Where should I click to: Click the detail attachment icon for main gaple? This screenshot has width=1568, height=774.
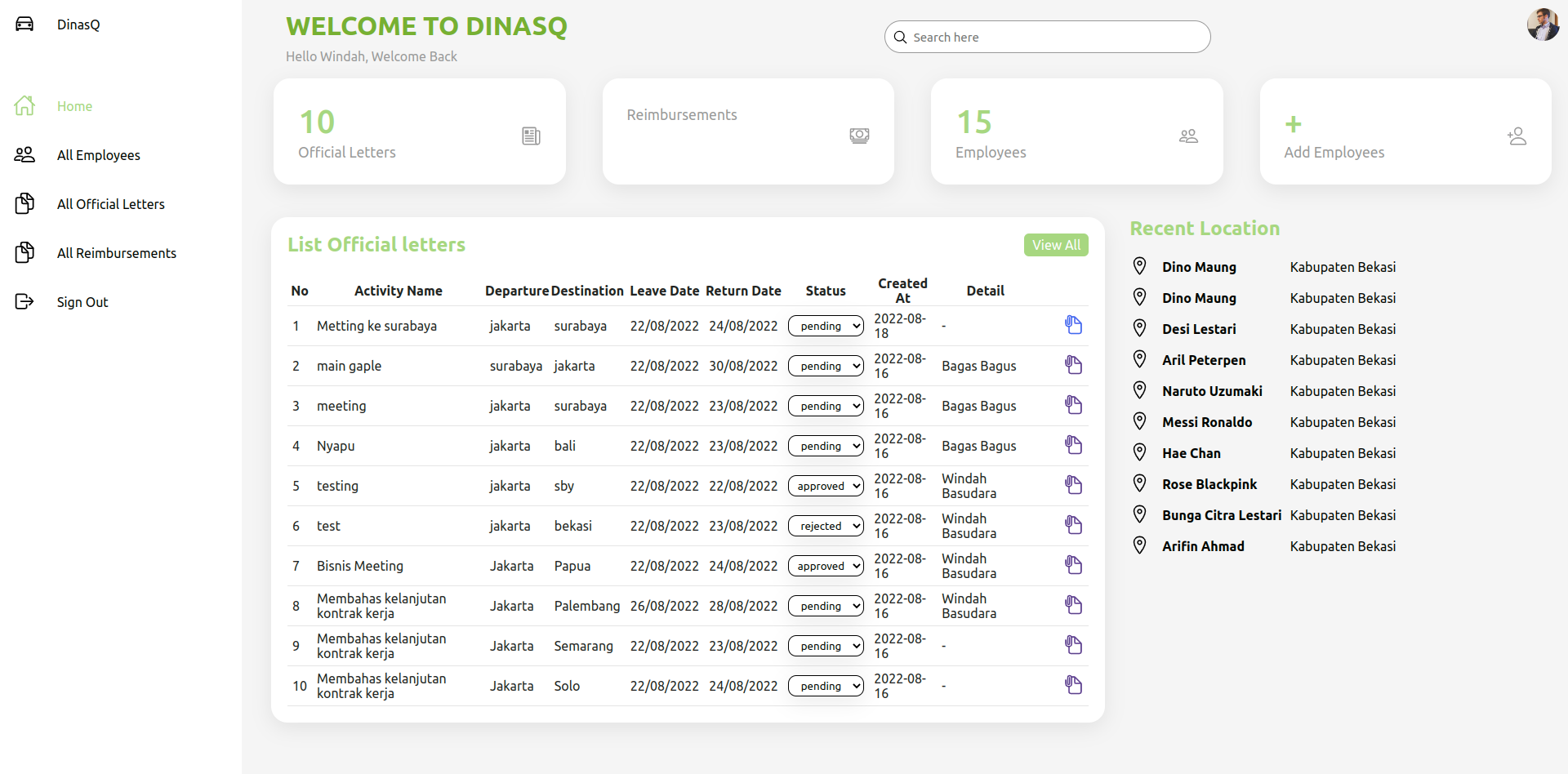[1074, 365]
